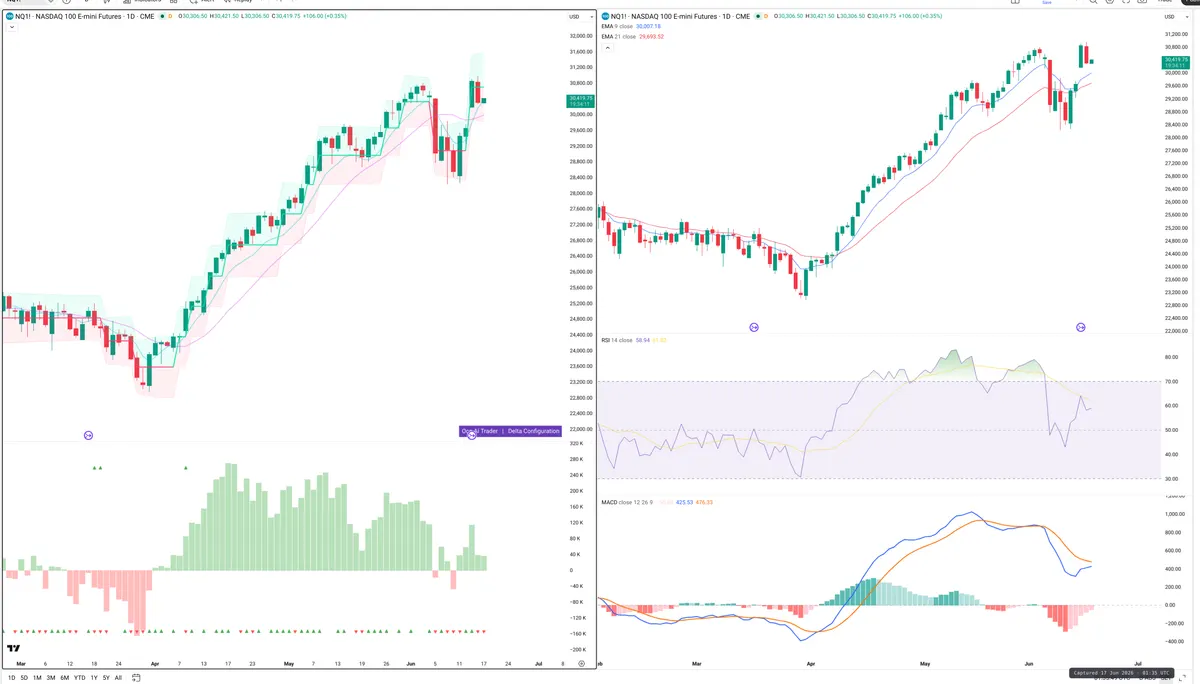The width and height of the screenshot is (1200, 684).
Task: Select the 5D time range button
Action: pyautogui.click(x=24, y=677)
